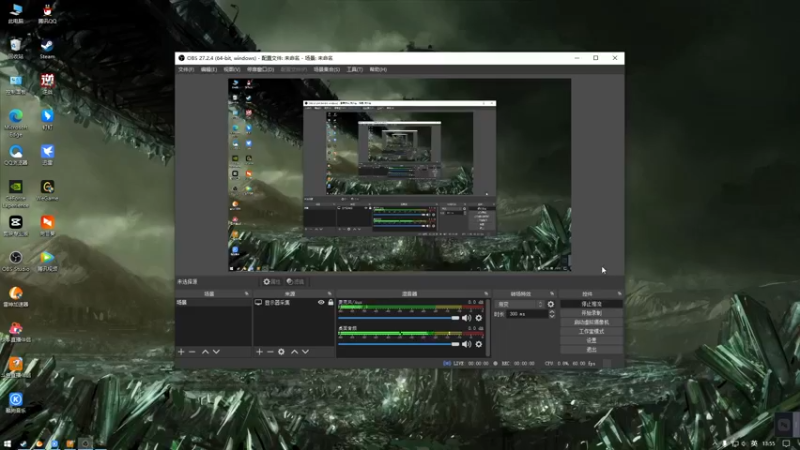
Task: Click the Exit (退出) button in Controls
Action: 591,349
